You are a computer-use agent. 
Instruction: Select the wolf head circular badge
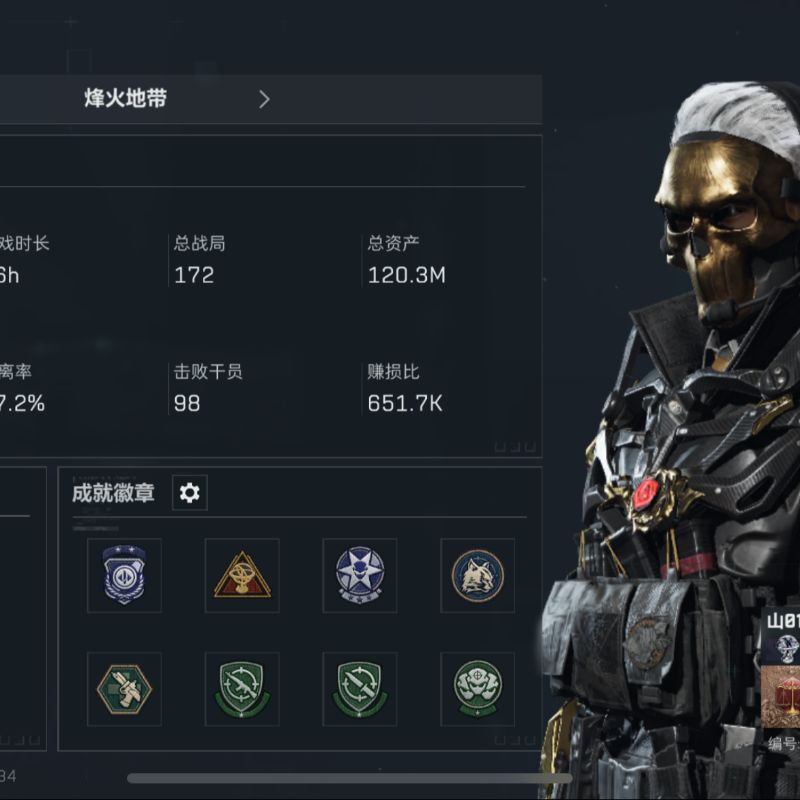pos(478,575)
